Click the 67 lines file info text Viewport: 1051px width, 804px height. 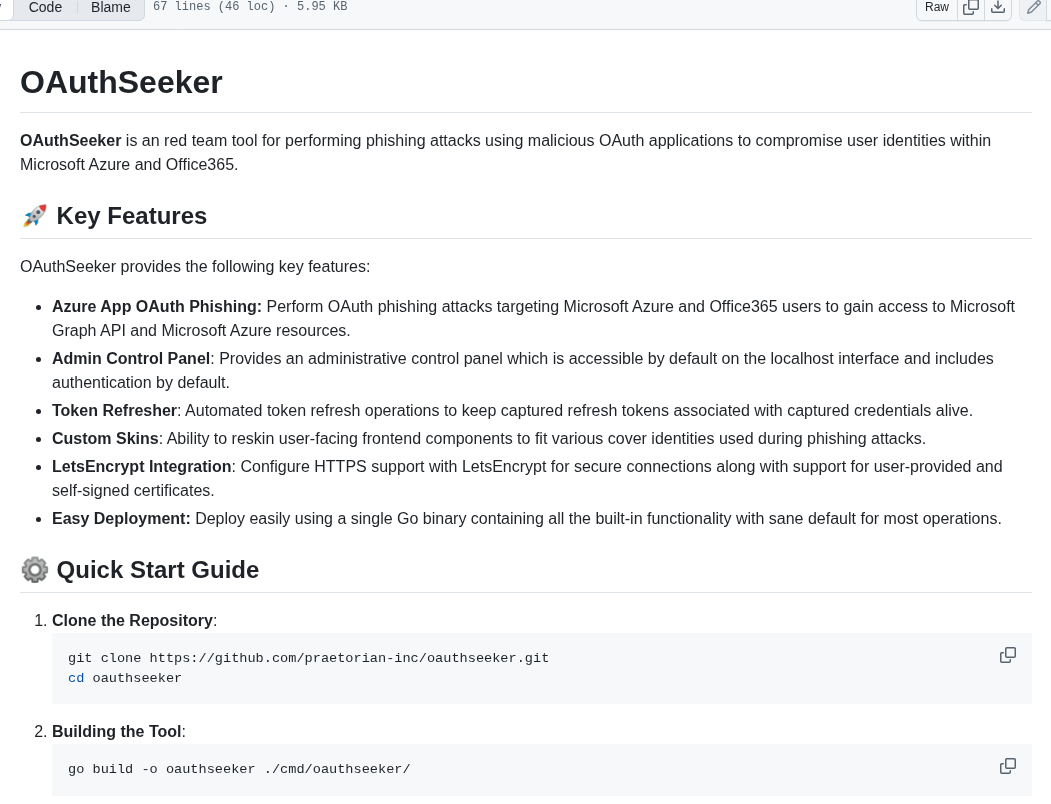250,6
